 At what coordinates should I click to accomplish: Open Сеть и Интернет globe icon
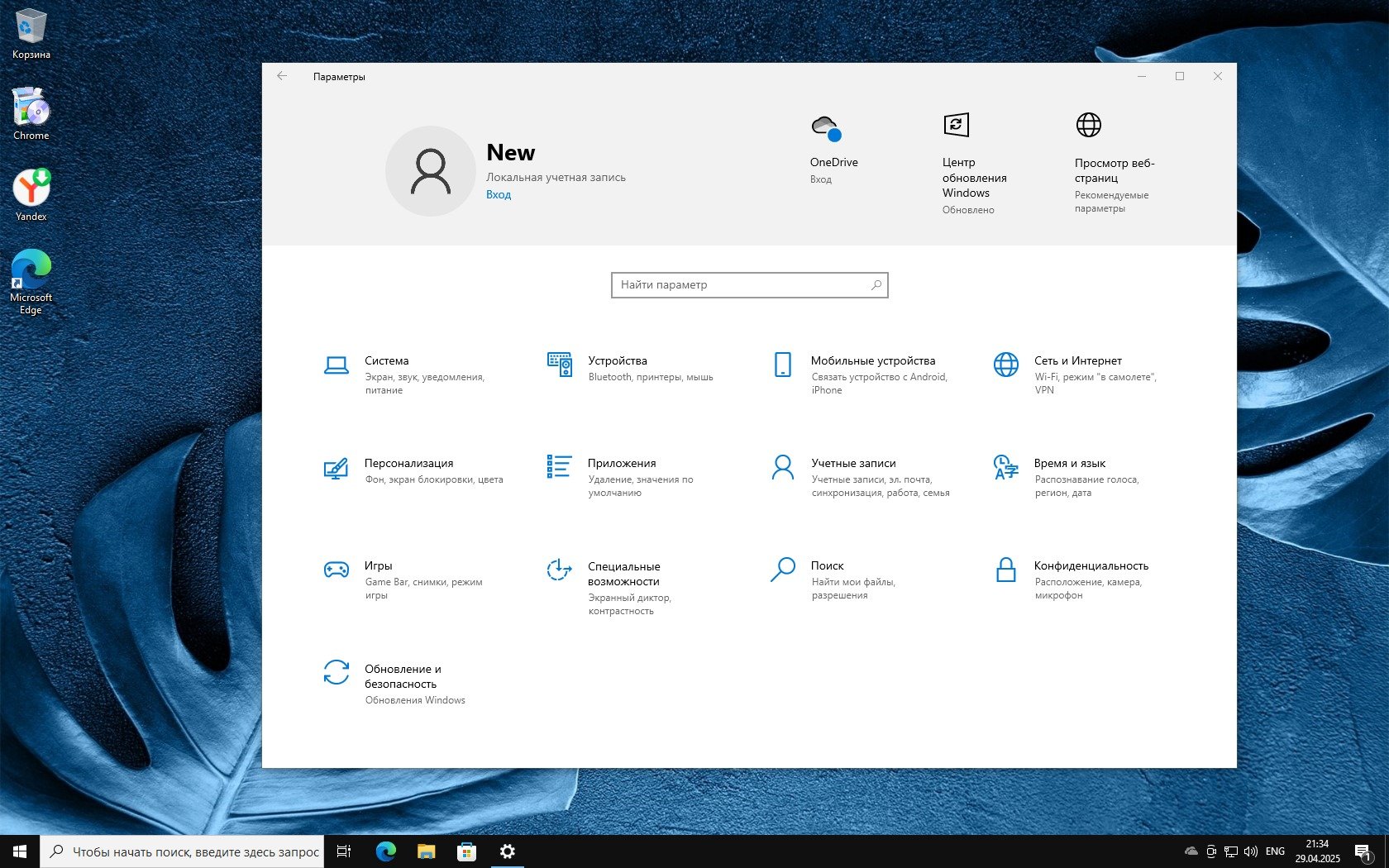click(x=1005, y=365)
